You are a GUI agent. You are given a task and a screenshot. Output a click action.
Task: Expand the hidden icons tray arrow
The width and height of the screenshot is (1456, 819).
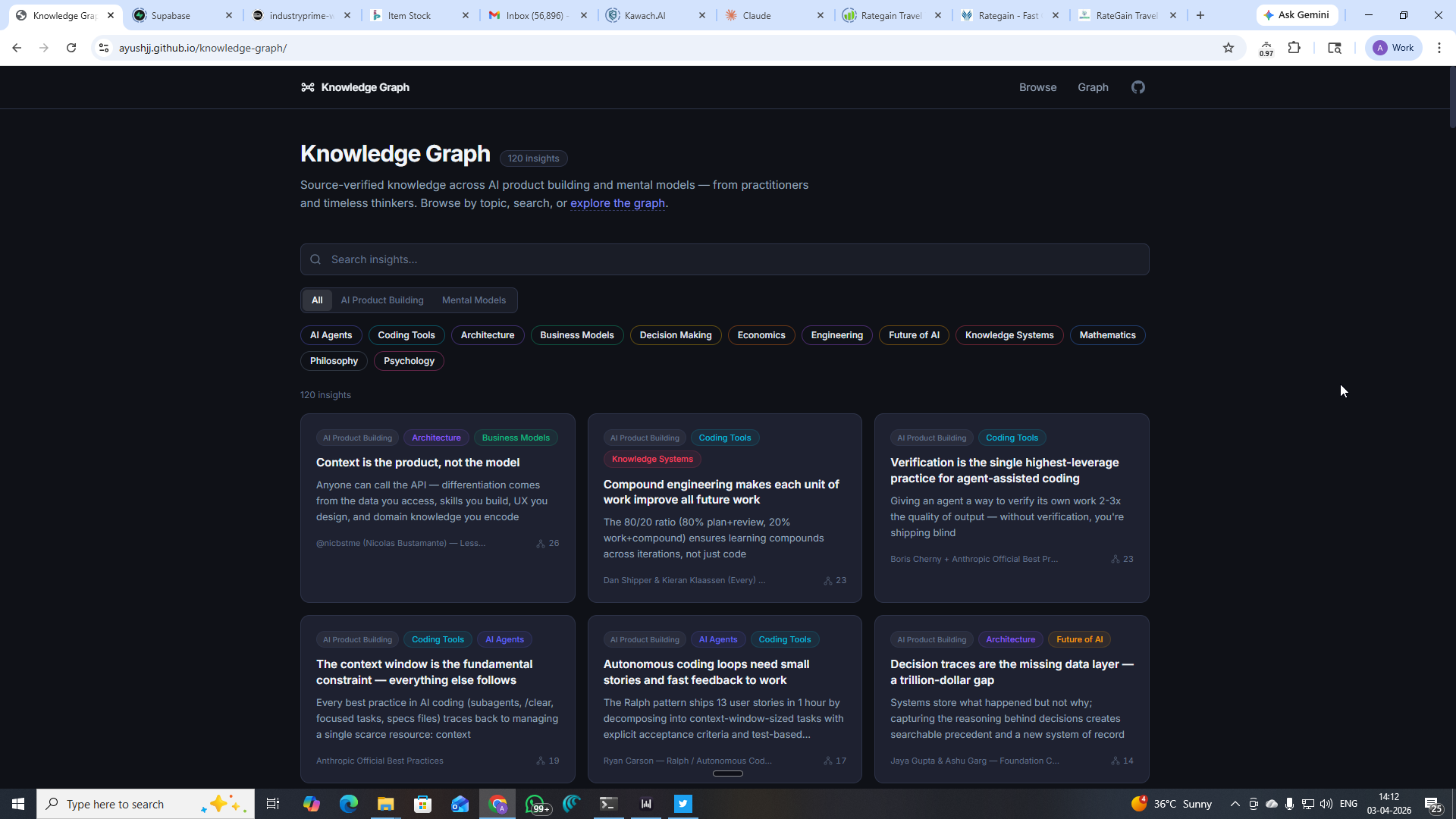coord(1235,803)
